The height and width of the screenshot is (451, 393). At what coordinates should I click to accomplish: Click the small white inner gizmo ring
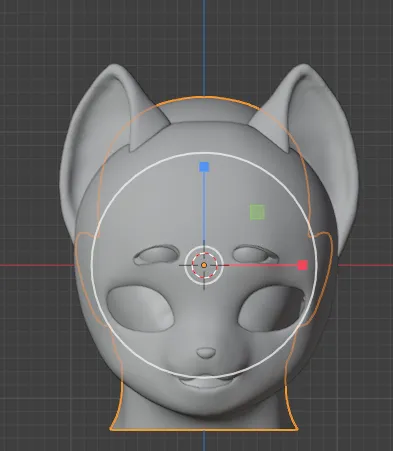204,265
